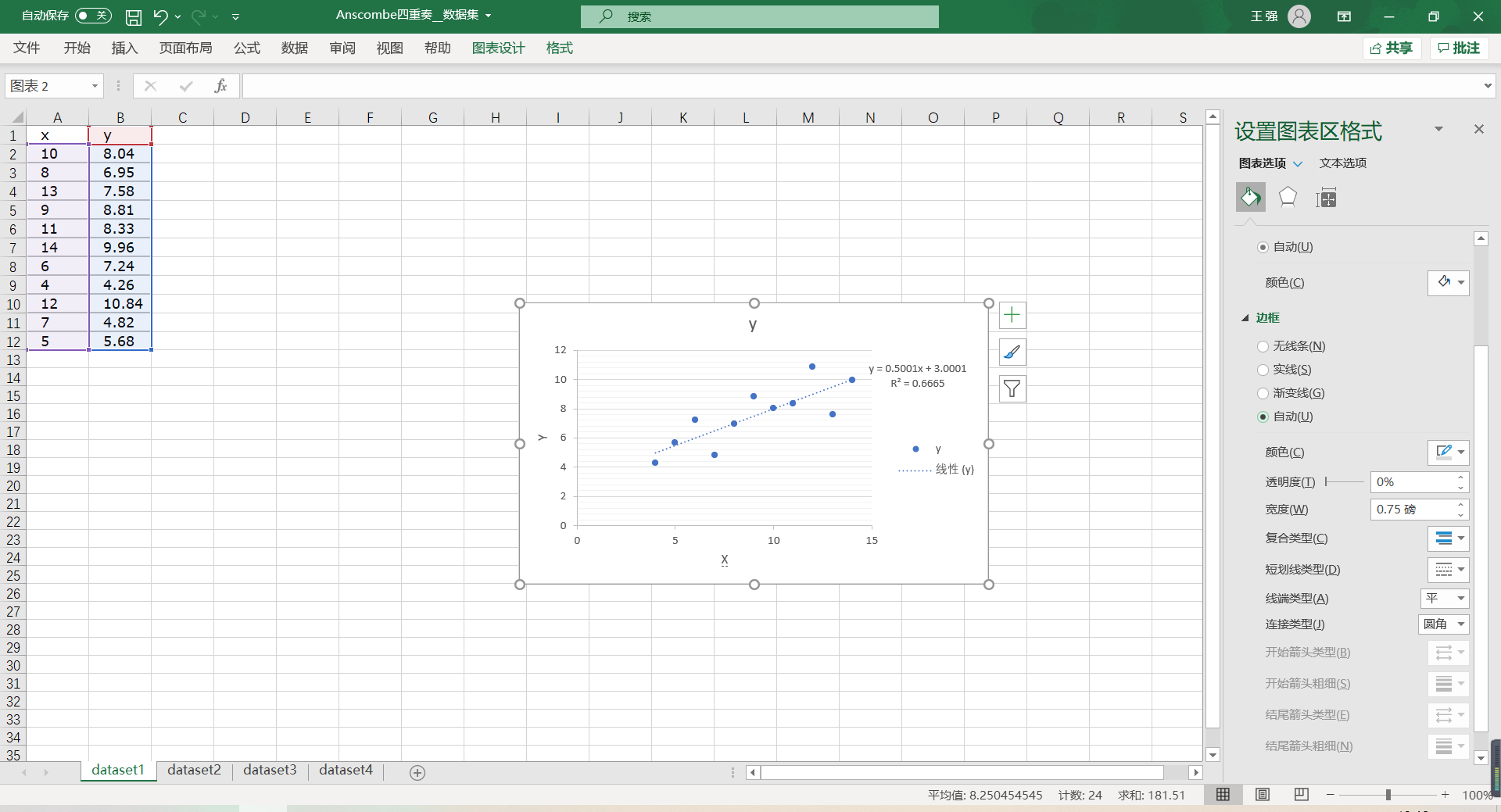Switch to Normal view icon

click(1223, 795)
